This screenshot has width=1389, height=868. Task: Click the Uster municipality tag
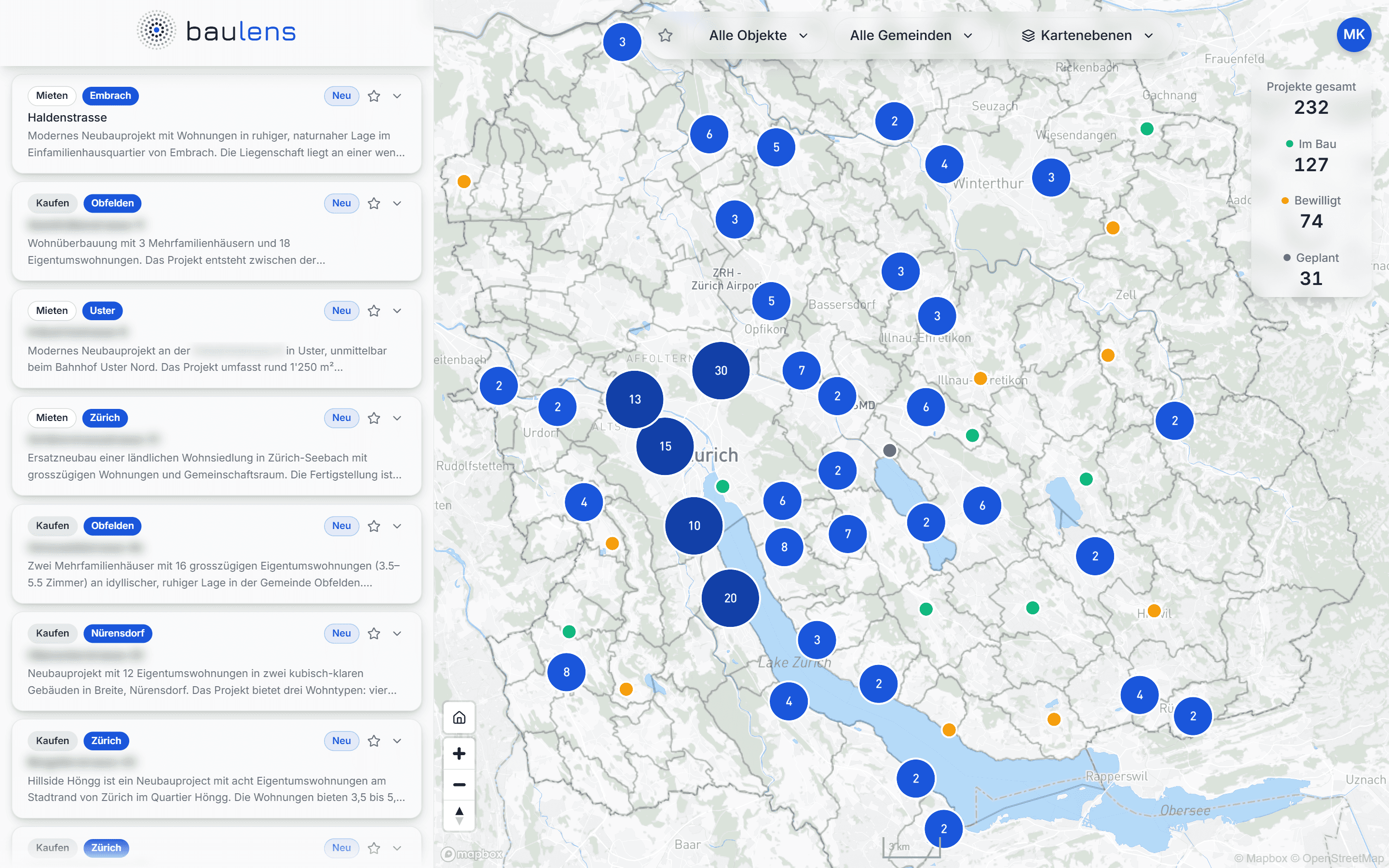[x=102, y=311]
